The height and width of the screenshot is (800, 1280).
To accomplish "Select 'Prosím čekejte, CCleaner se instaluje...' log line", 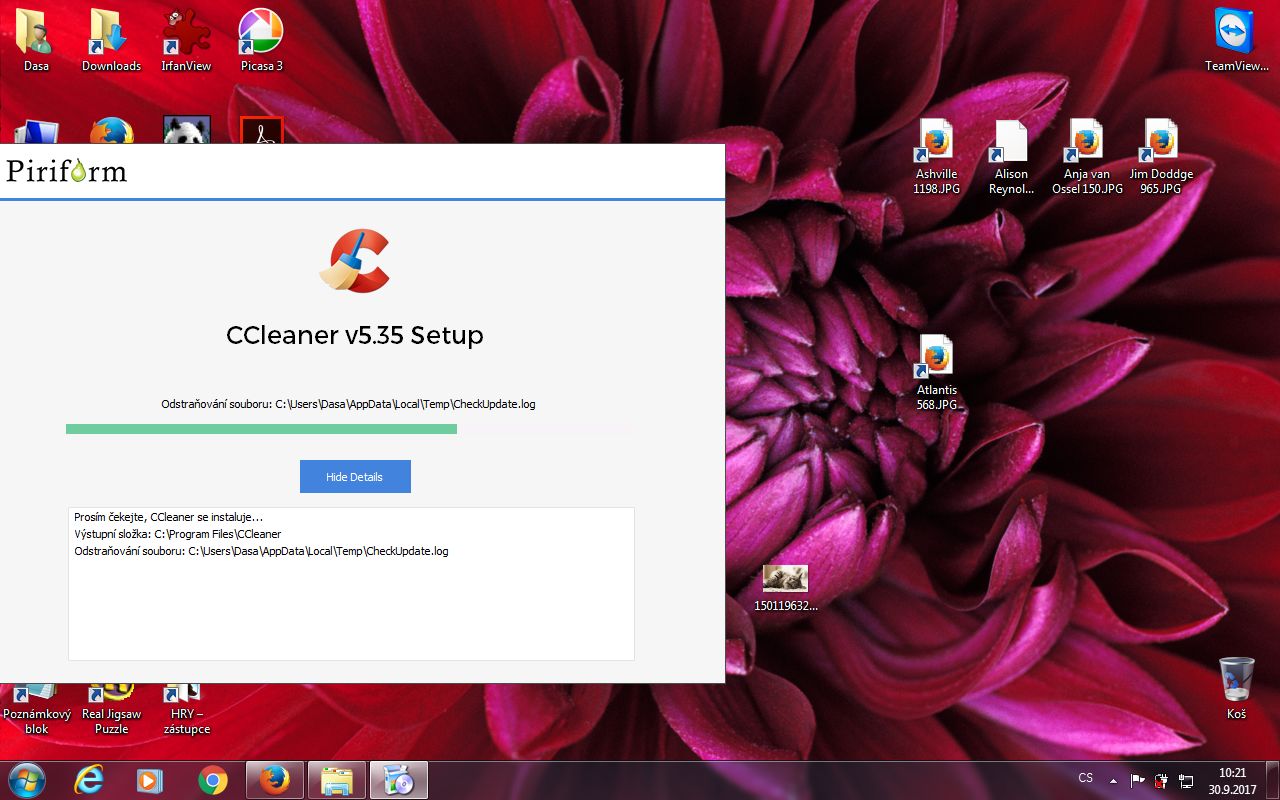I will coord(169,517).
